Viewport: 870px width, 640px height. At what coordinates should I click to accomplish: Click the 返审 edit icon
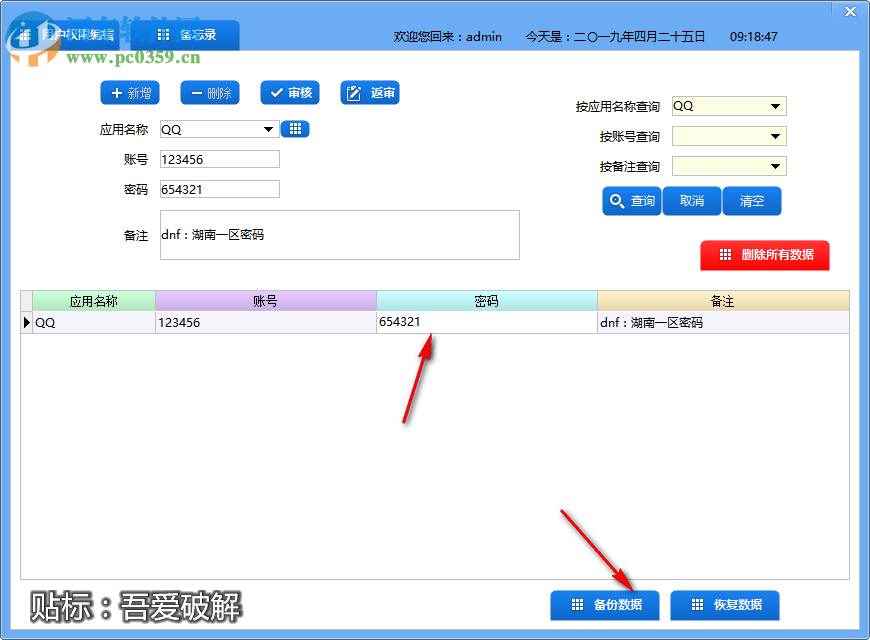point(352,93)
